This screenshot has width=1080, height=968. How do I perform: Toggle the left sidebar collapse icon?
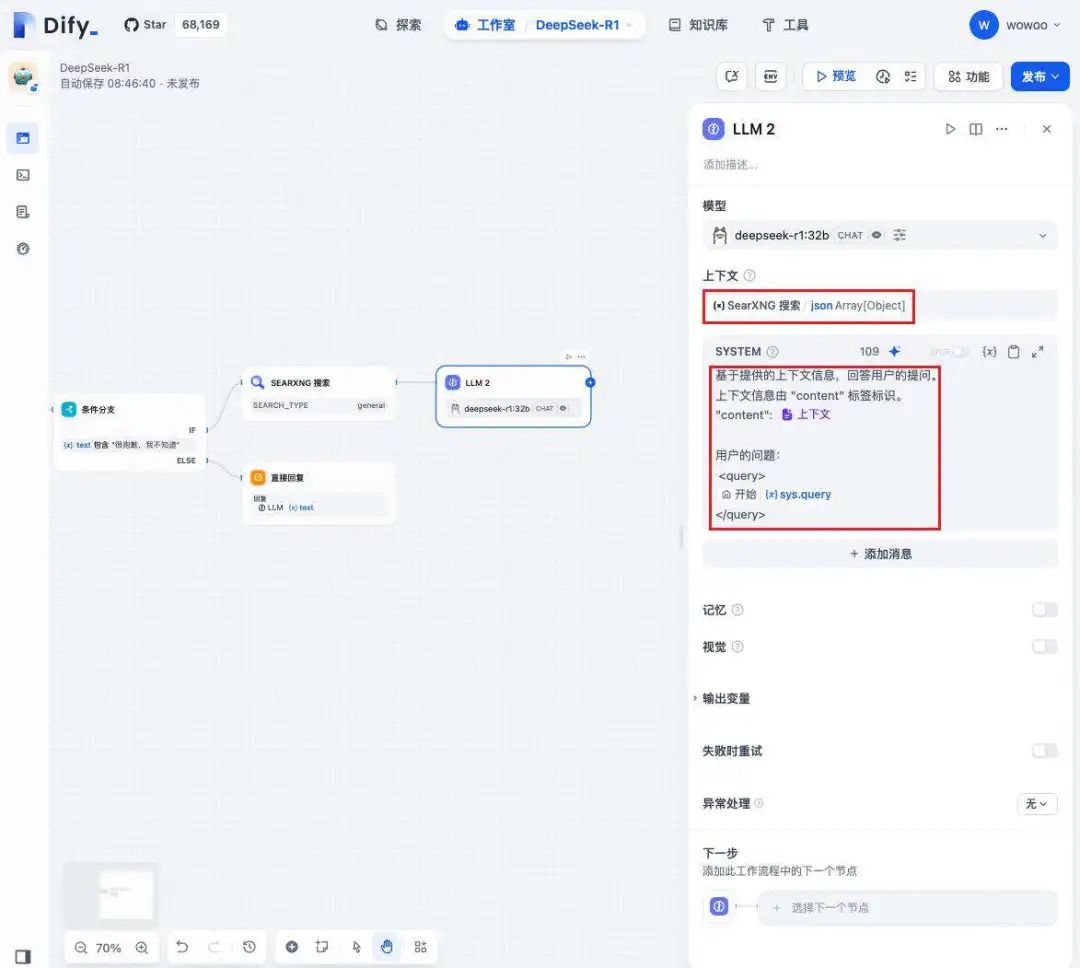[23, 956]
